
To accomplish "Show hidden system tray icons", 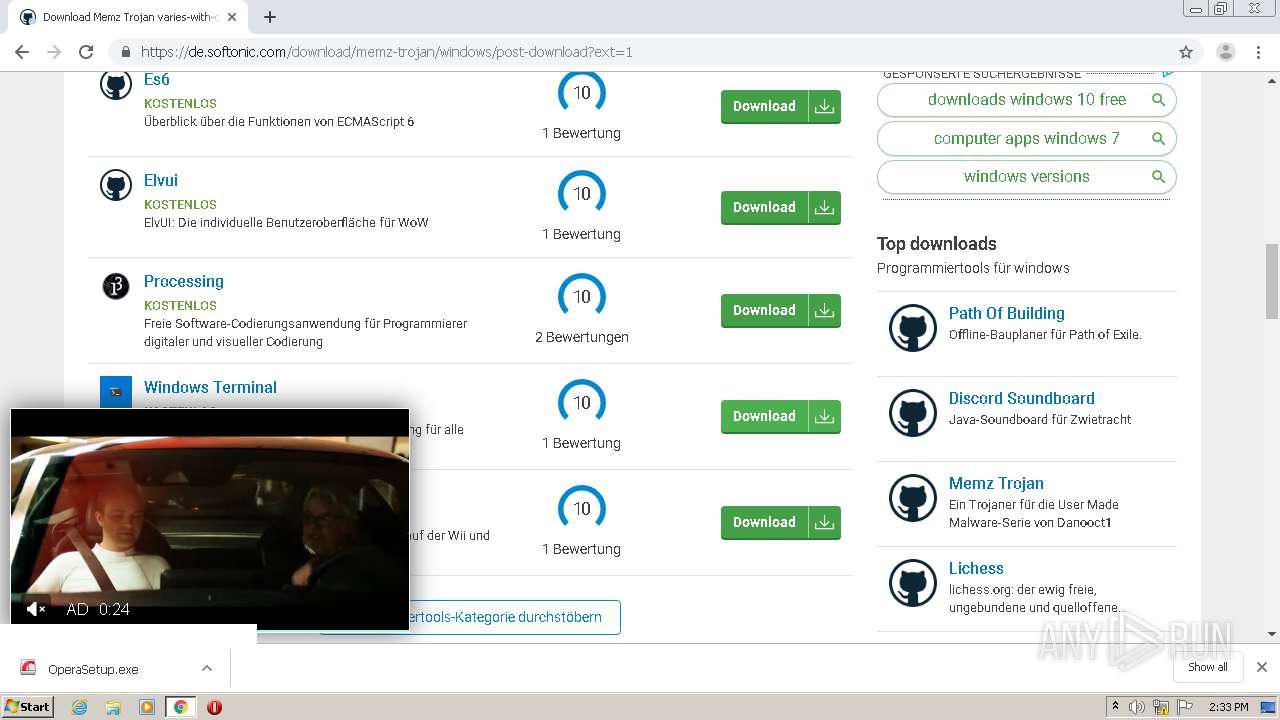I will (1115, 707).
